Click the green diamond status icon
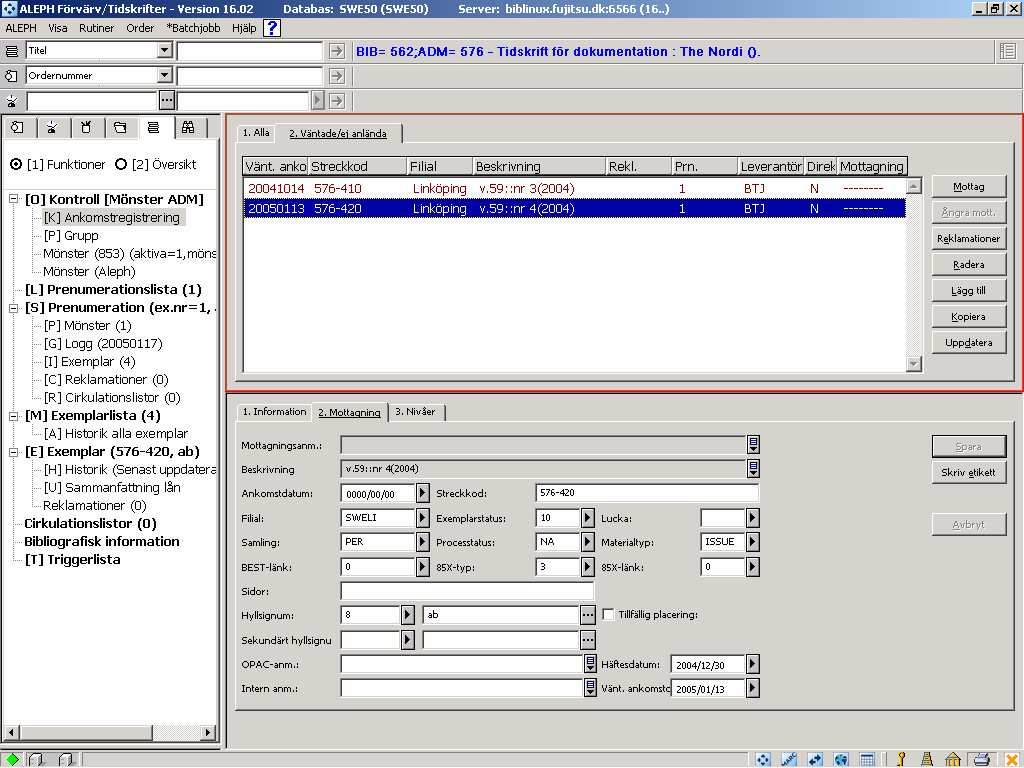Viewport: 1024px width, 768px height. point(12,760)
